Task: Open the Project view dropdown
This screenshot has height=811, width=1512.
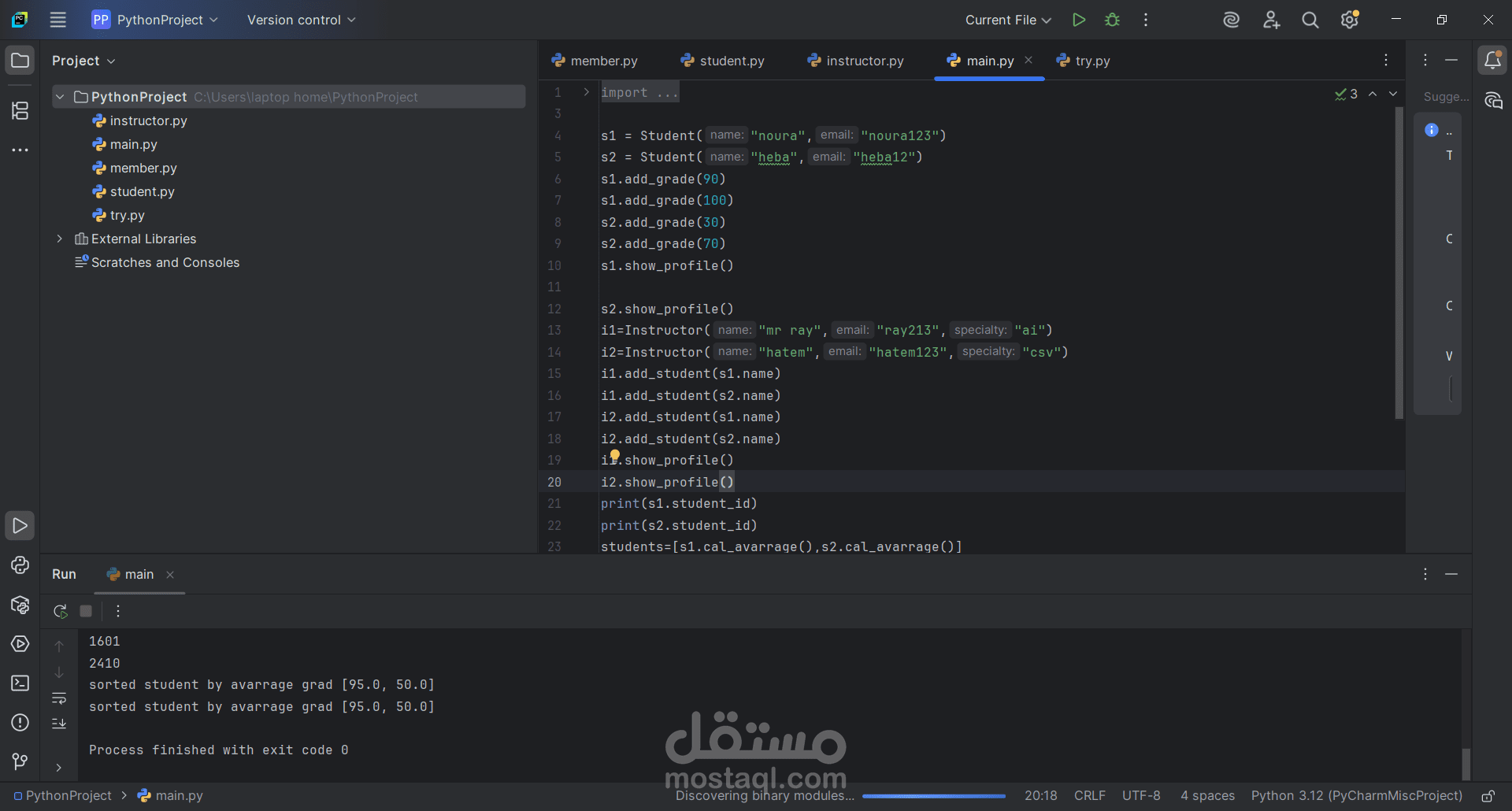Action: [x=83, y=61]
